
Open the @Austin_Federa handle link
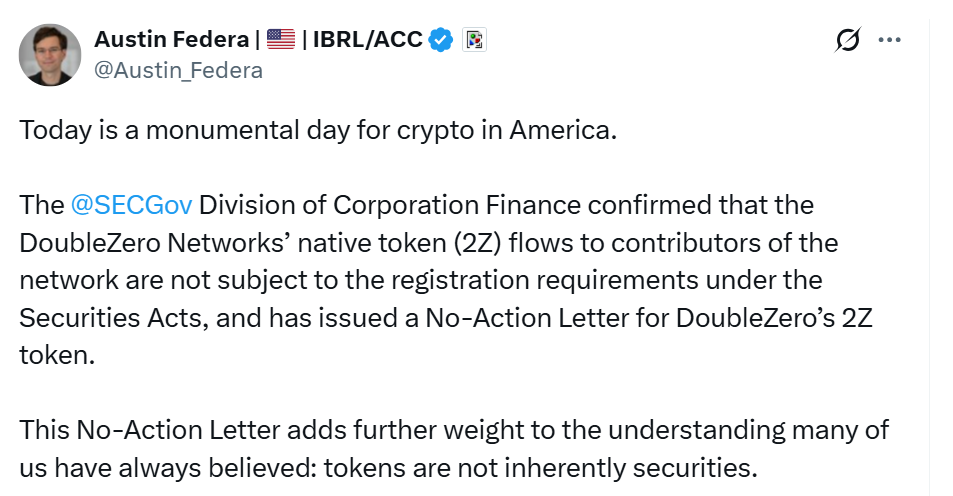point(178,70)
